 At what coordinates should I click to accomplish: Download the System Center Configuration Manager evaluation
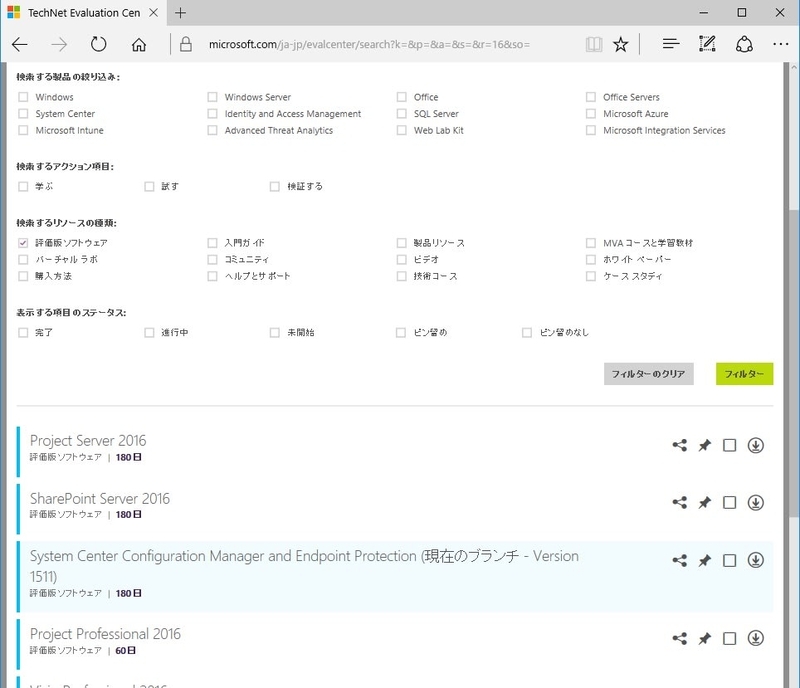click(x=755, y=560)
